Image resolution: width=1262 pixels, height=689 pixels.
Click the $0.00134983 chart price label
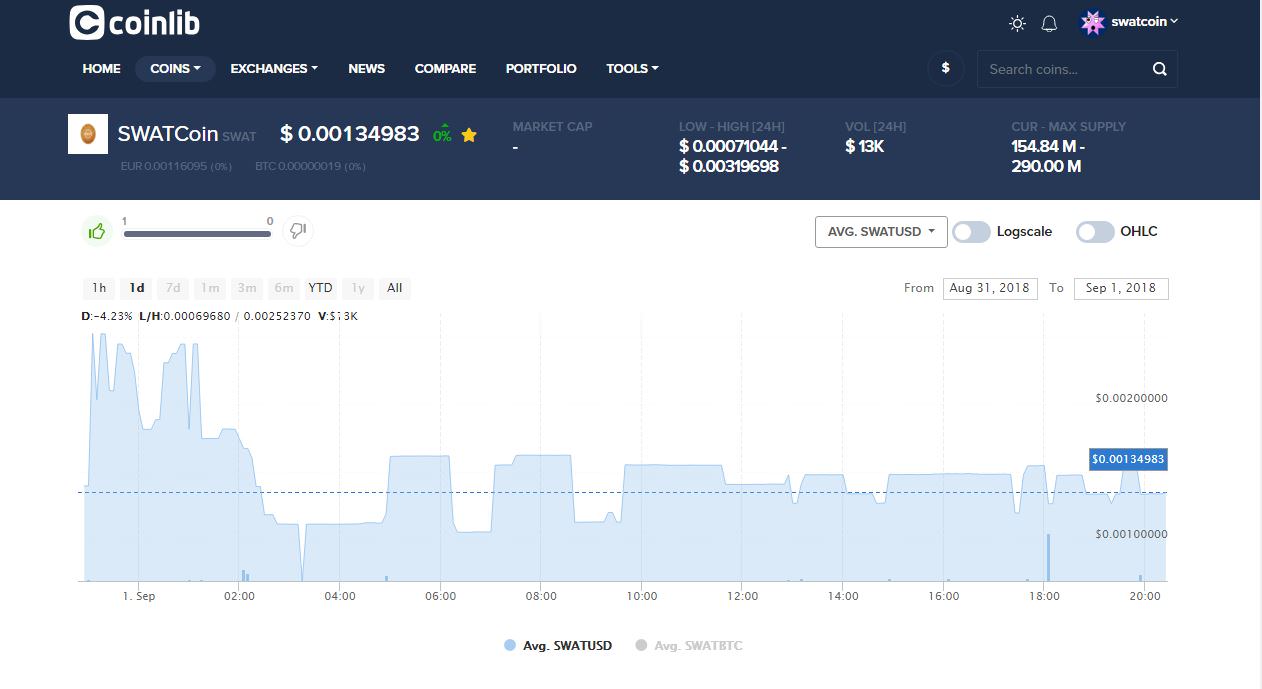(x=1128, y=459)
